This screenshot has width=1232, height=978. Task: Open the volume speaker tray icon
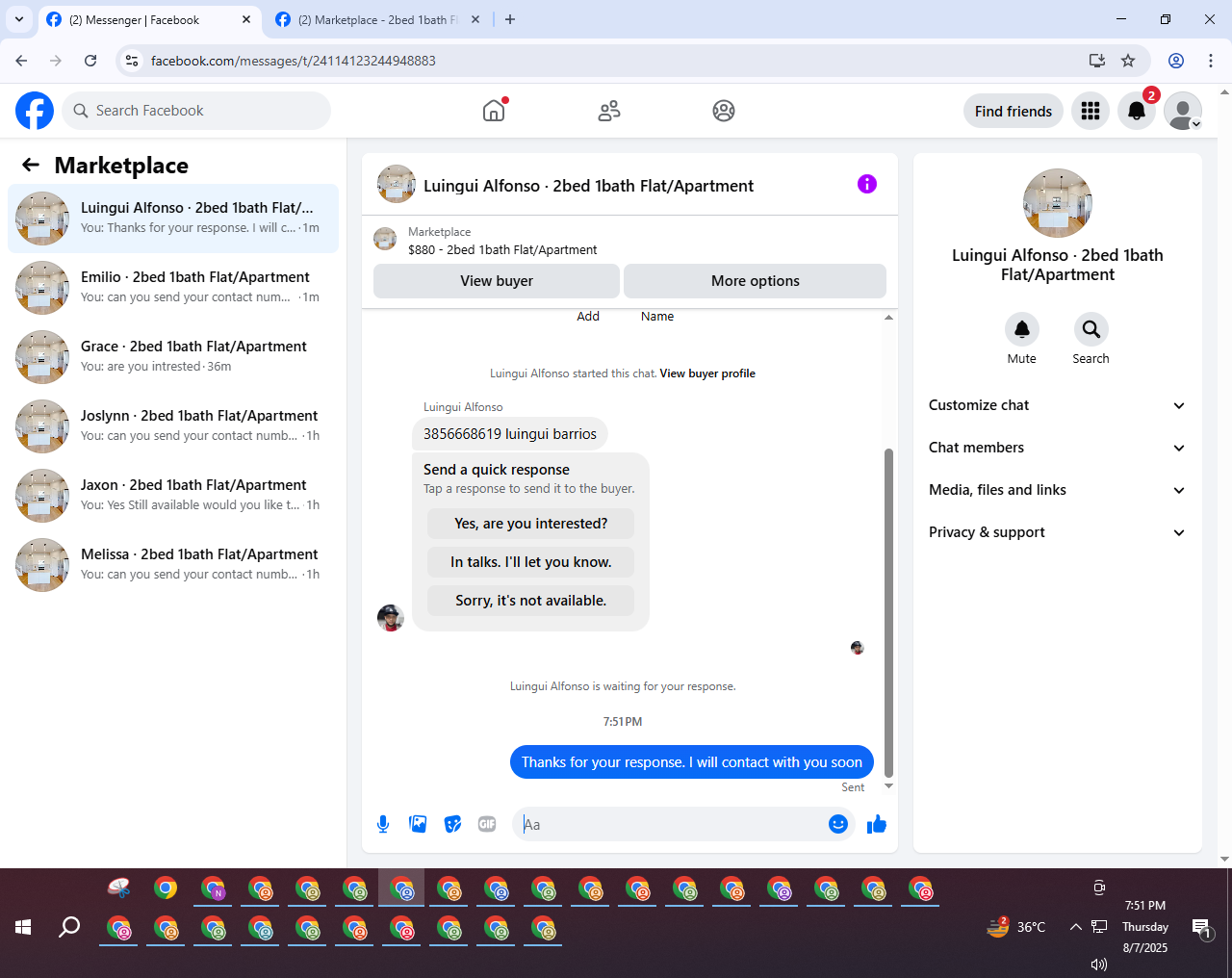pos(1098,965)
